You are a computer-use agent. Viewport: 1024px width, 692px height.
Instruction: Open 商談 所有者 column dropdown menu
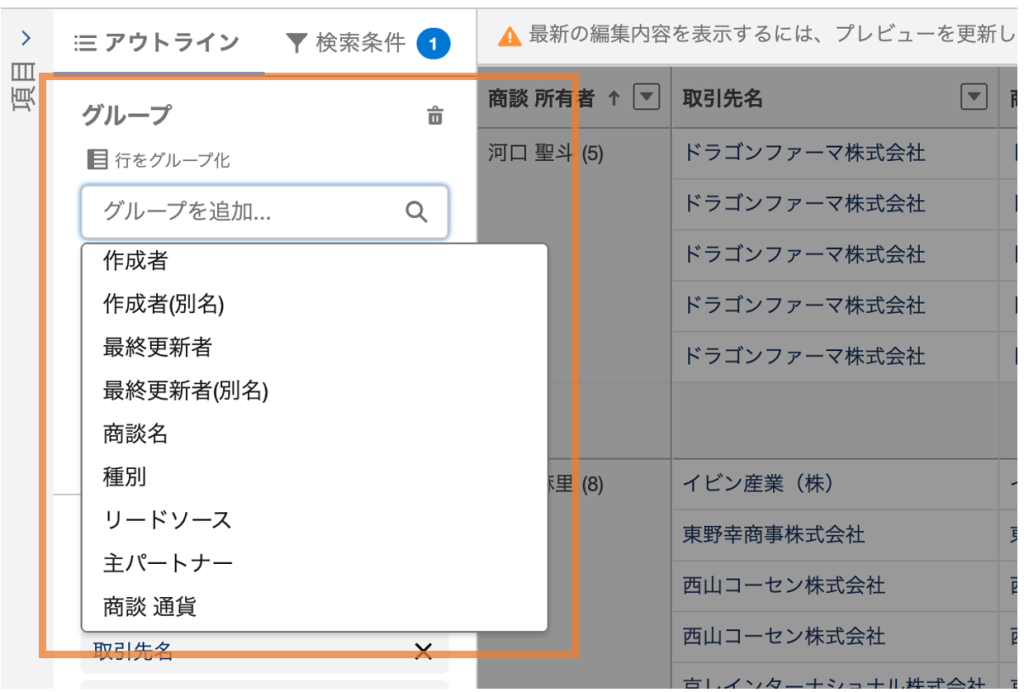pos(648,97)
